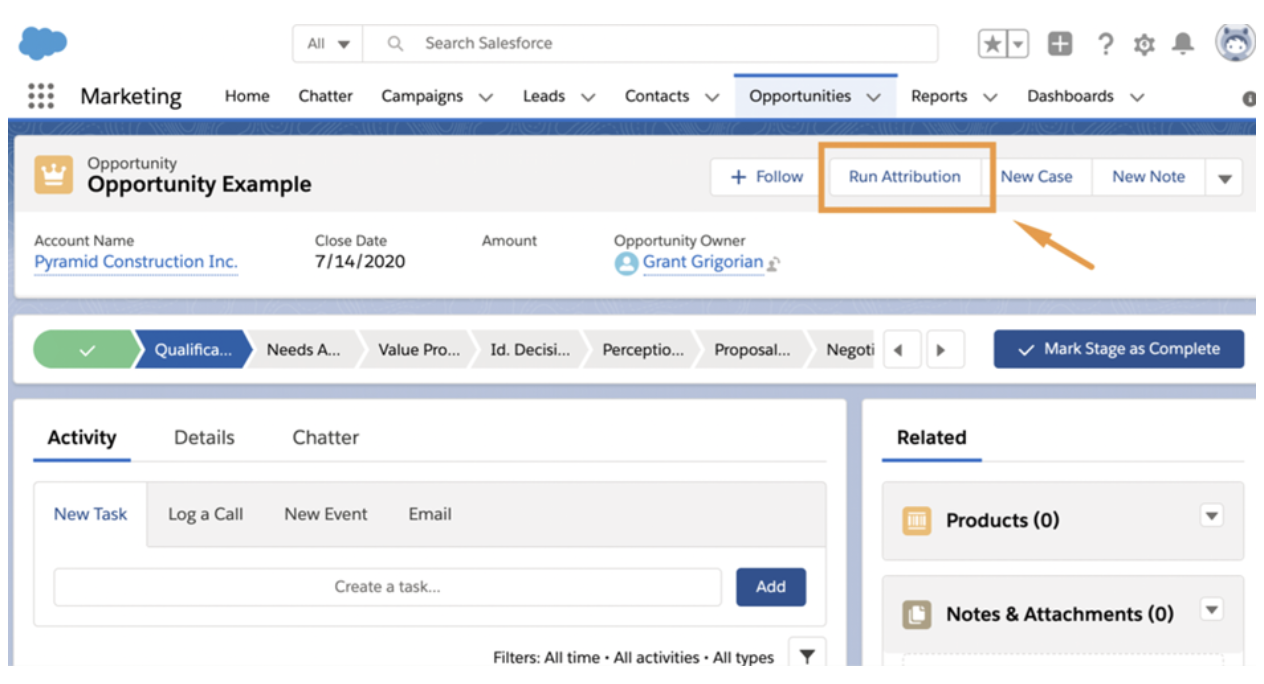Open the App Launcher waffle icon
This screenshot has height=684, width=1264.
tap(40, 95)
